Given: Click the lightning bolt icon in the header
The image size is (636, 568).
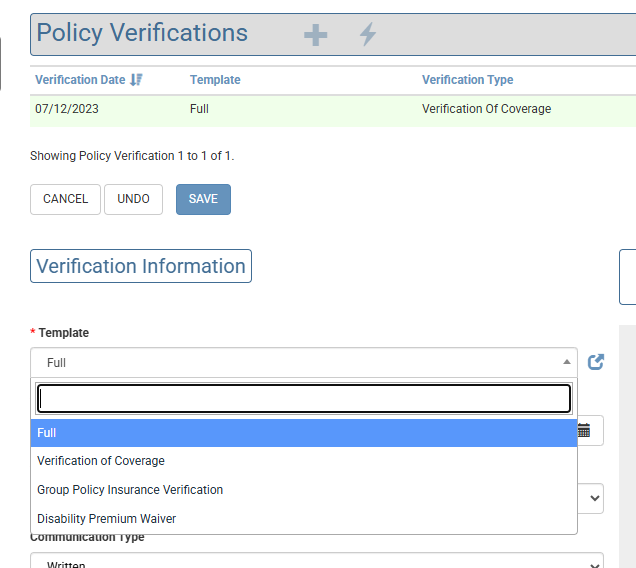Looking at the screenshot, I should click(x=368, y=35).
